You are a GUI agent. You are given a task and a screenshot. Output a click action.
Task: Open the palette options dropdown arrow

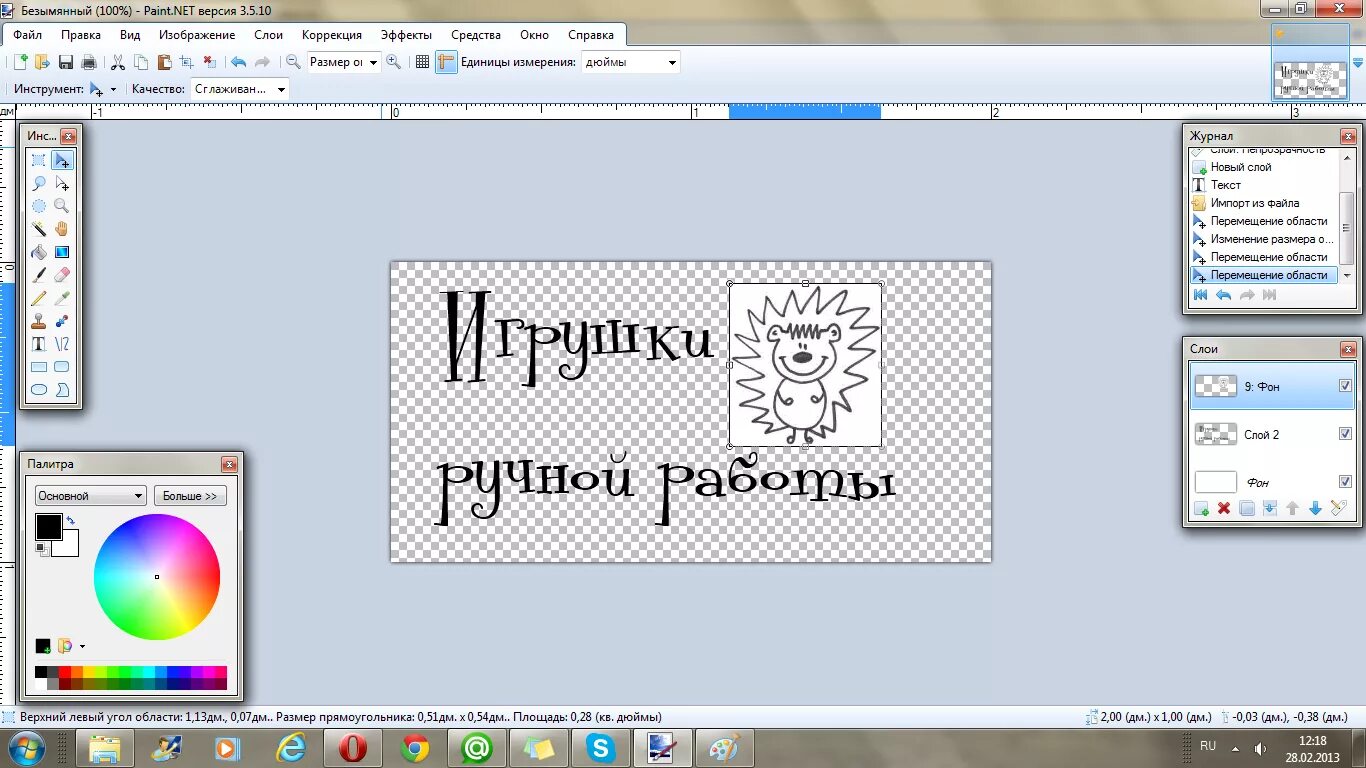pyautogui.click(x=82, y=647)
